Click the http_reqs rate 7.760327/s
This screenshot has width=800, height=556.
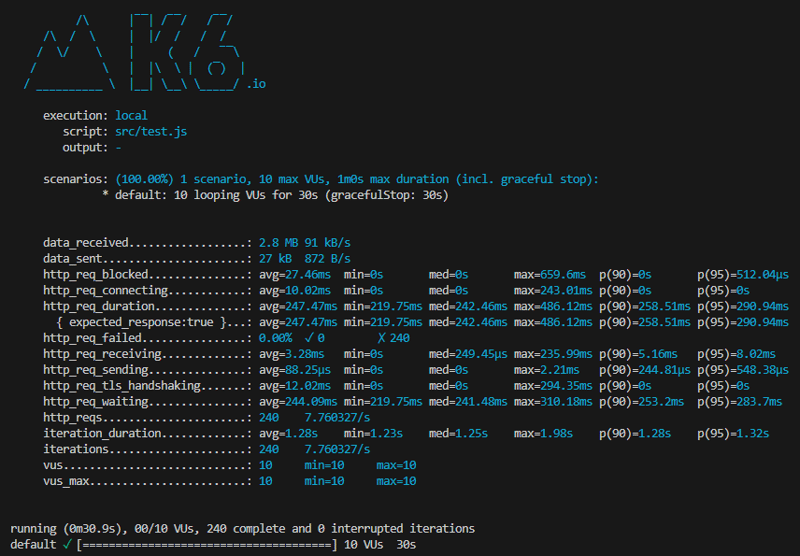pyautogui.click(x=337, y=417)
